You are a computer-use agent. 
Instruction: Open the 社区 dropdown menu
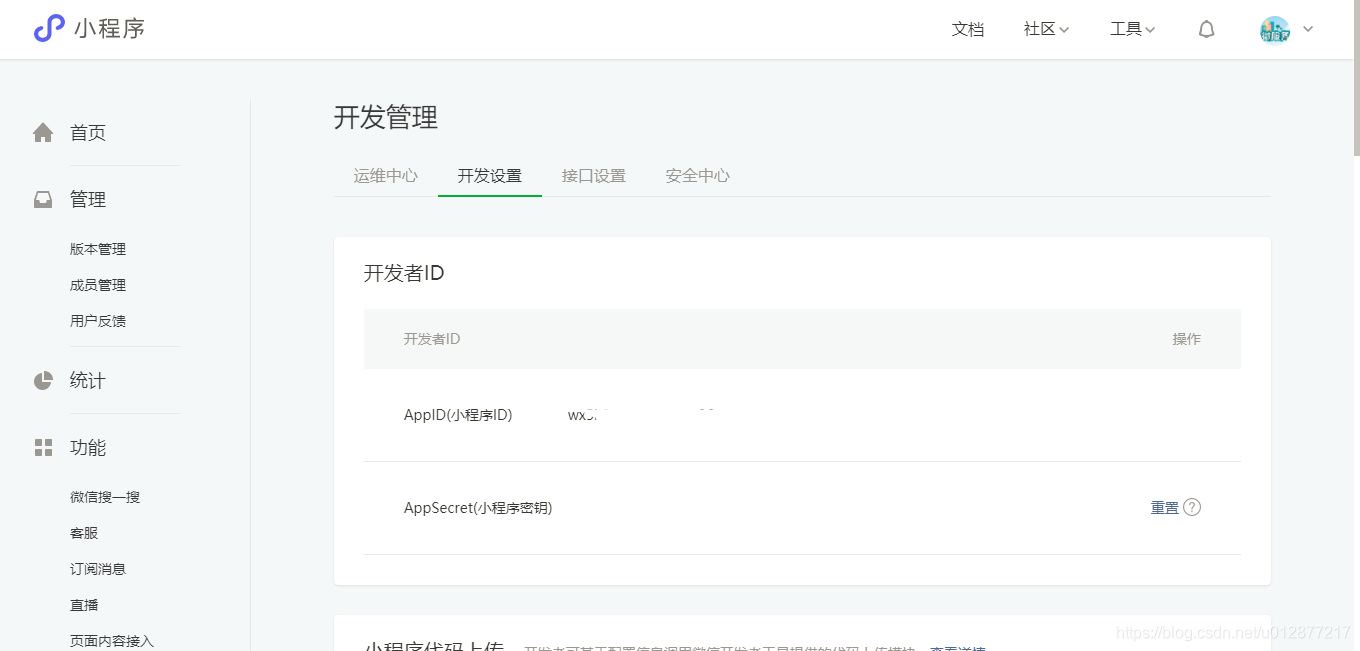pos(1046,29)
